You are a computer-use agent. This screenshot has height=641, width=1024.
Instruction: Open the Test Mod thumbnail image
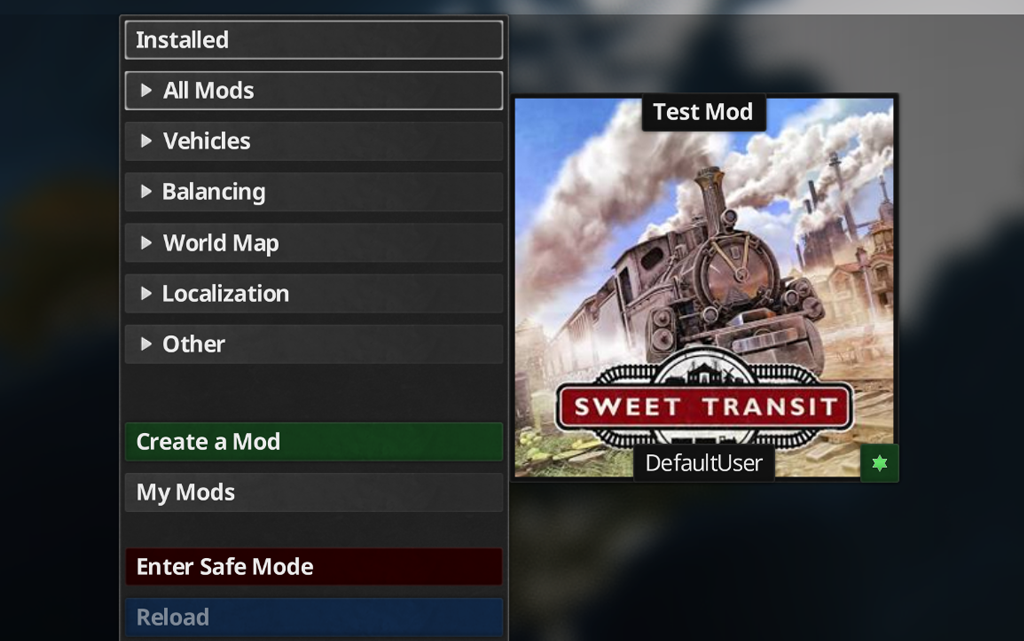click(x=704, y=287)
